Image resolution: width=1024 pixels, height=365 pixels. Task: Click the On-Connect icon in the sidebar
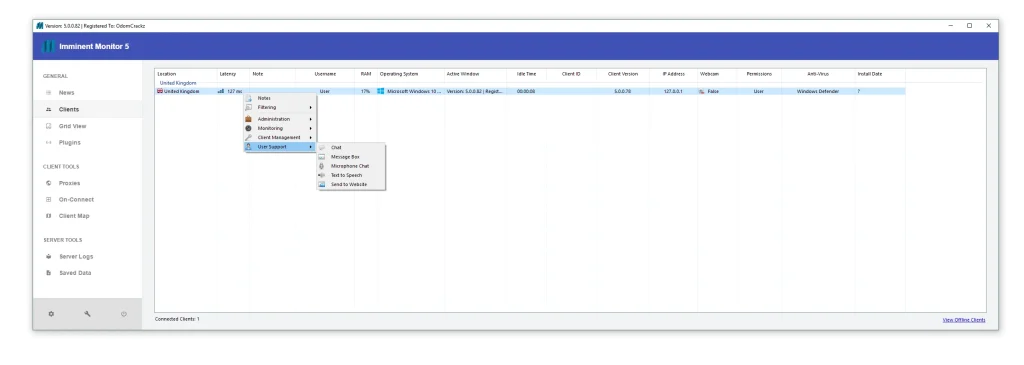[48, 200]
